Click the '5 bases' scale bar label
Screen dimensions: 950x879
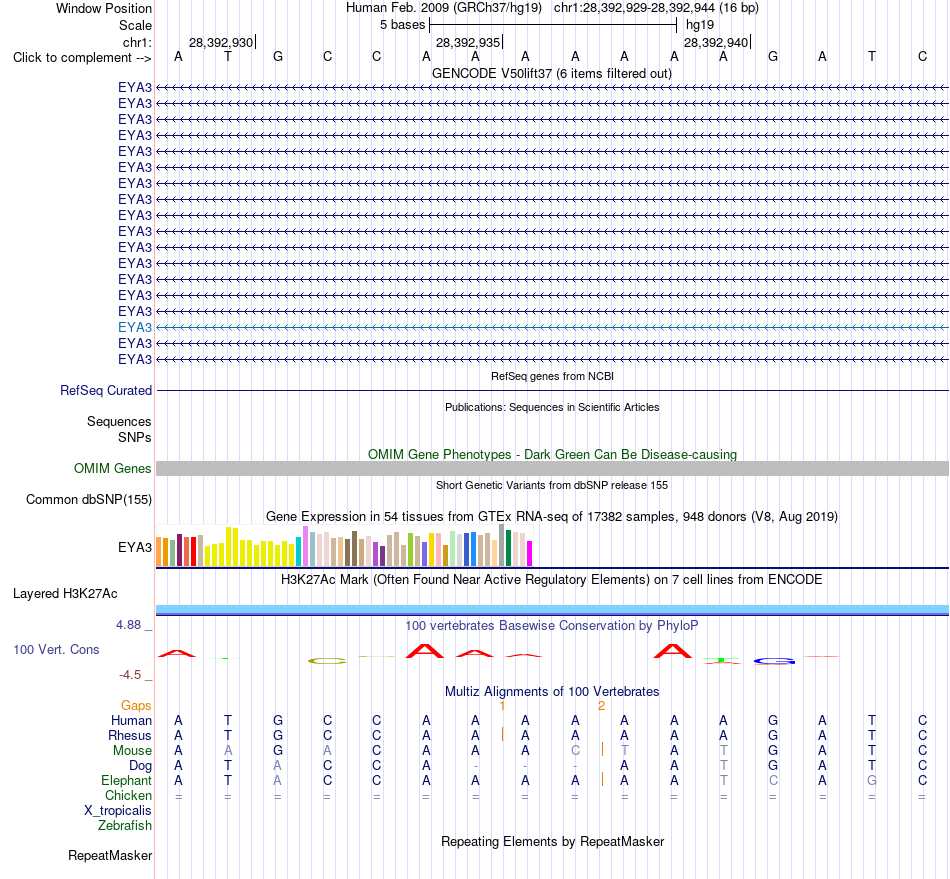pos(402,25)
